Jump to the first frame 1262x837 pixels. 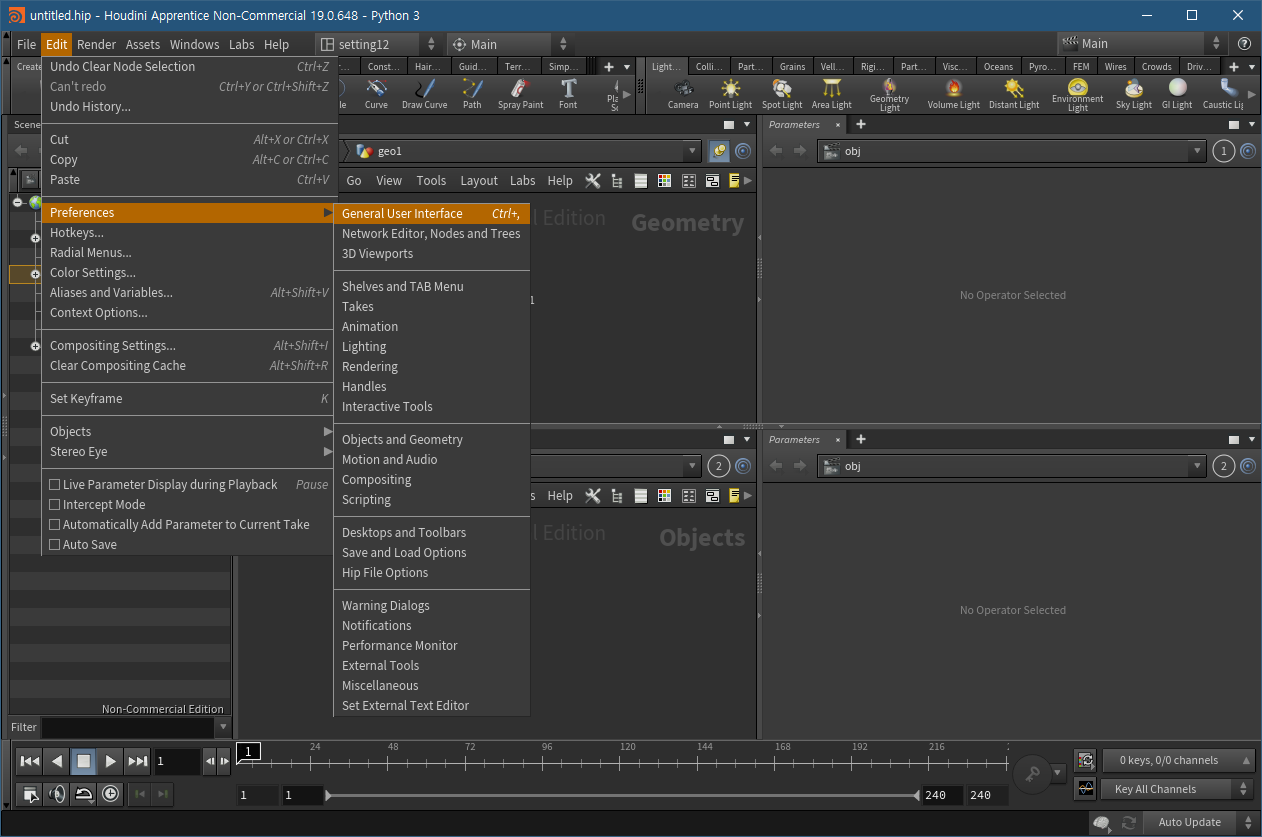coord(30,761)
